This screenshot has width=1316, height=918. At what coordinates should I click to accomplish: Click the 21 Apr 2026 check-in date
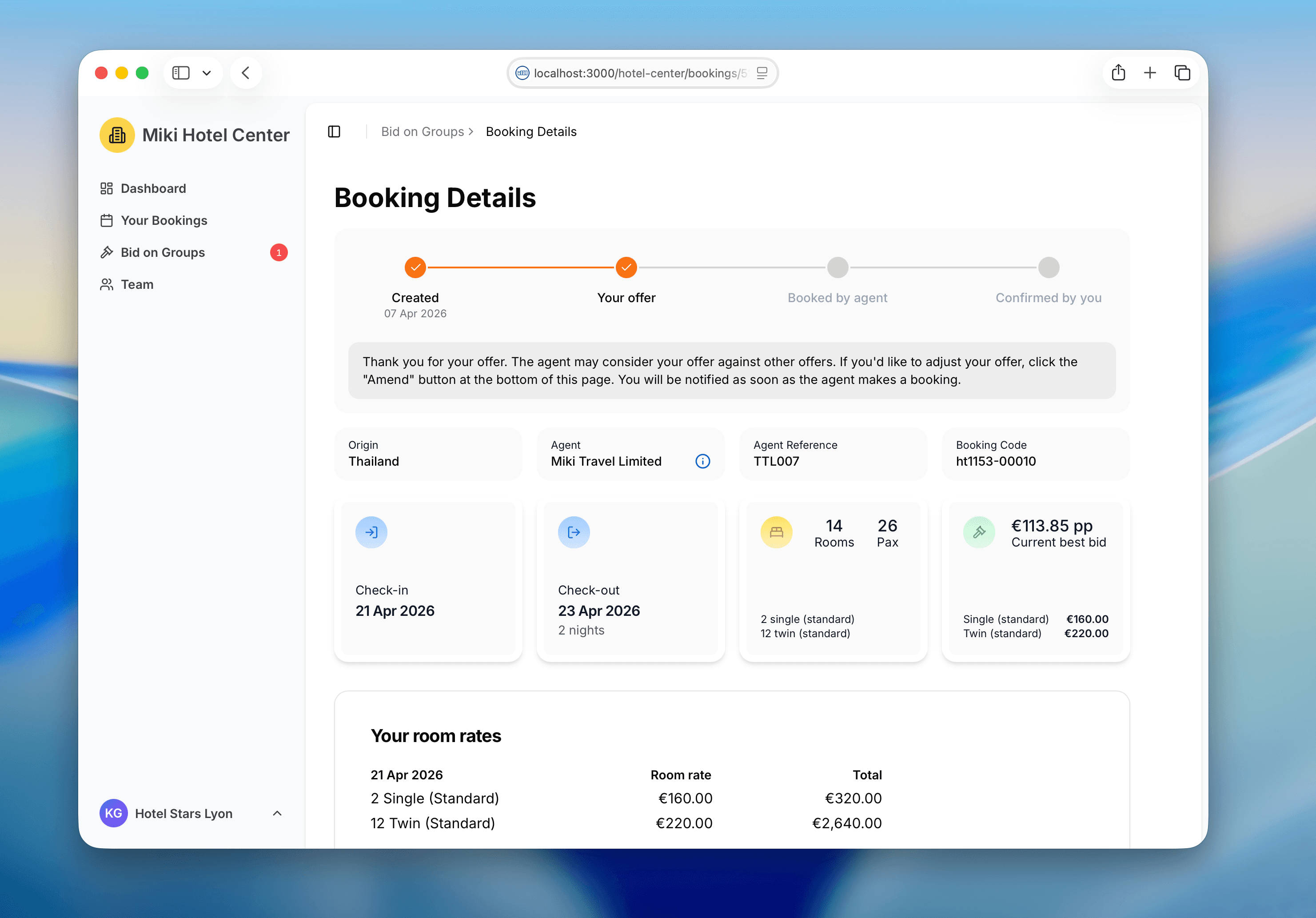coord(395,611)
